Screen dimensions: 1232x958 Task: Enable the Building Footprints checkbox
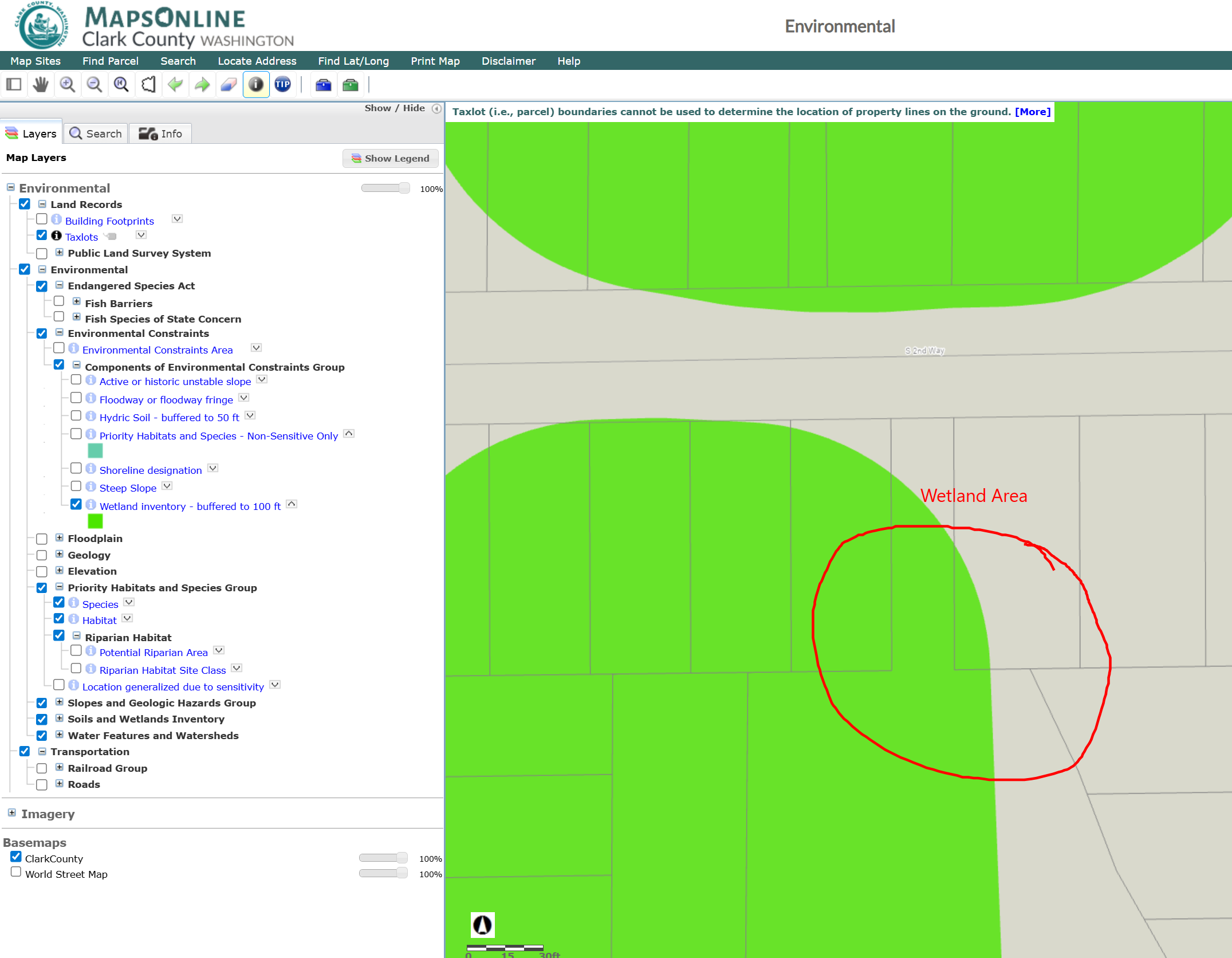tap(42, 219)
